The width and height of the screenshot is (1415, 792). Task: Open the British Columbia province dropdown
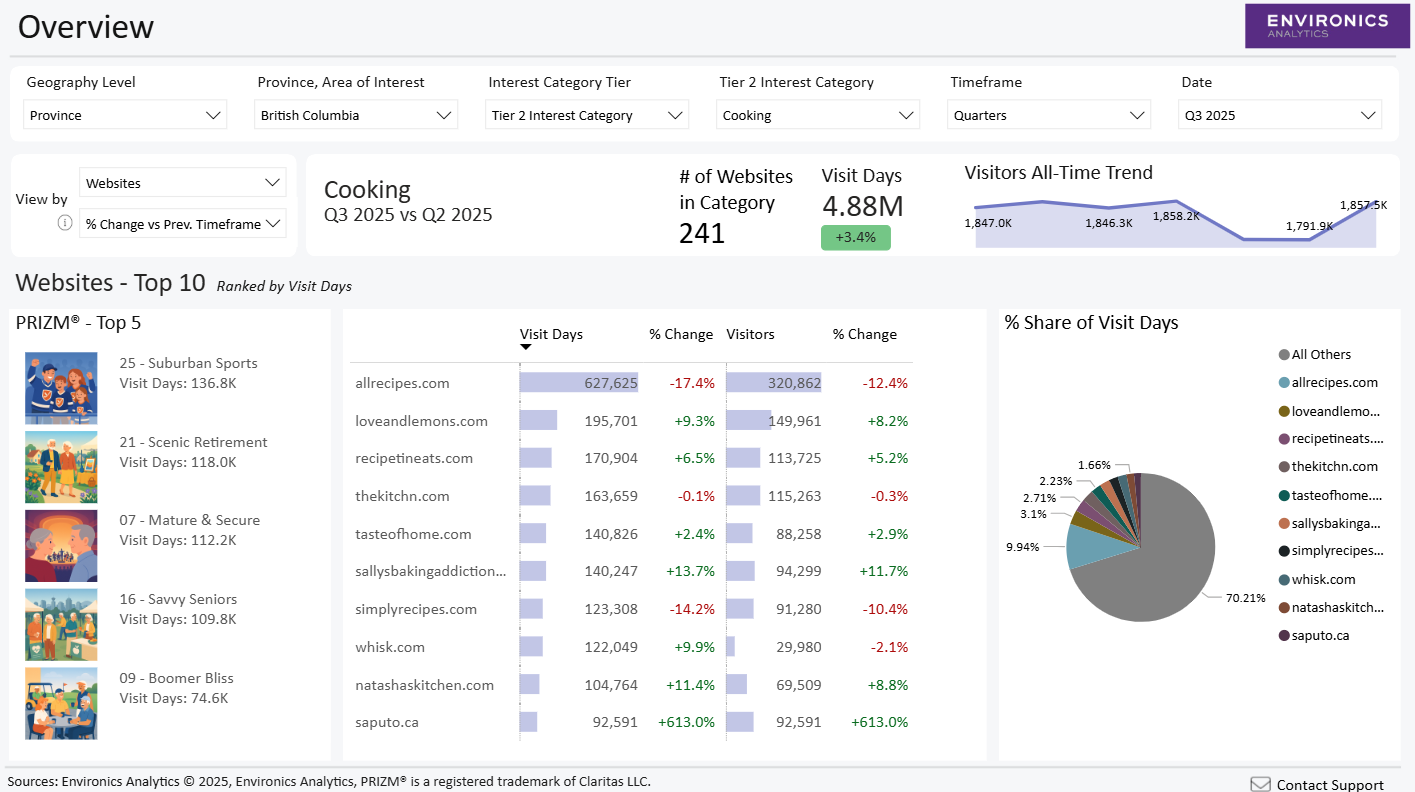click(355, 114)
